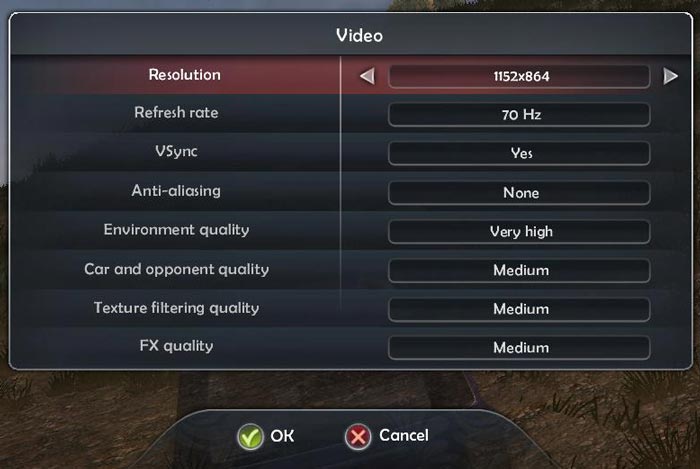The image size is (700, 469).
Task: Toggle the VSync Yes value
Action: [519, 153]
